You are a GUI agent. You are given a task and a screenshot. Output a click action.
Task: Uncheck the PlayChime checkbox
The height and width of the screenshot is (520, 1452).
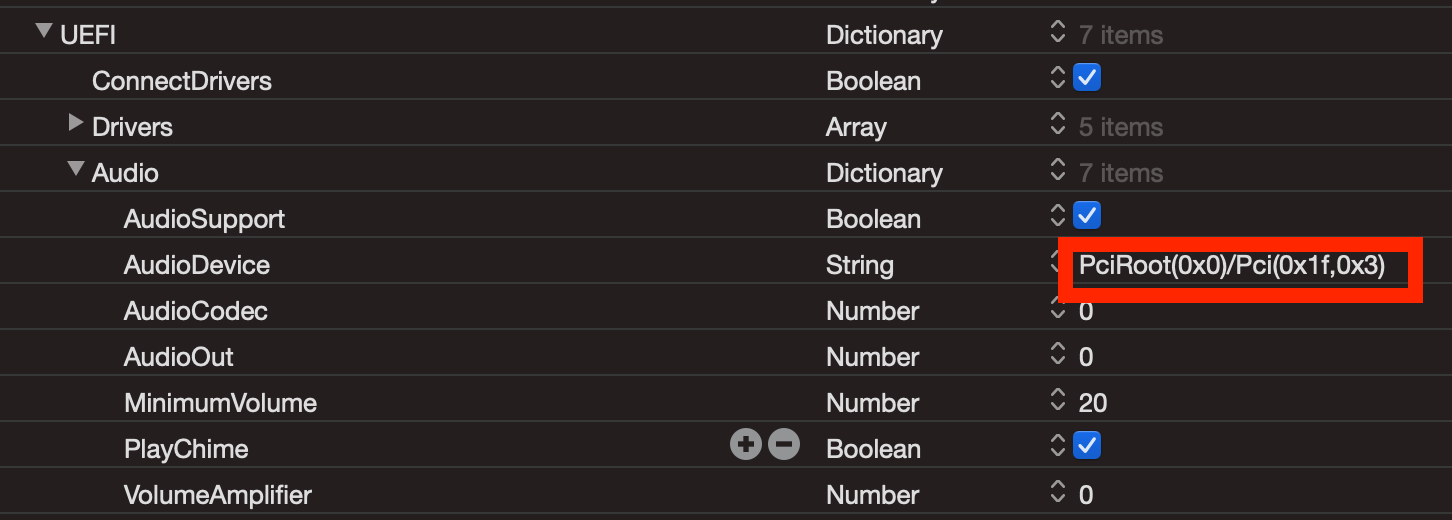click(1087, 445)
